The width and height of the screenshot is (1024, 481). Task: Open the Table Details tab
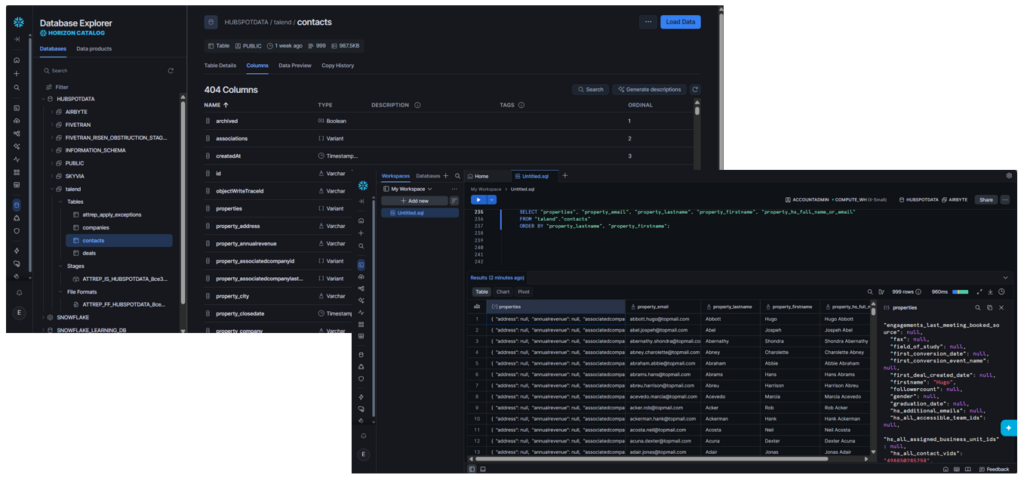coord(220,65)
